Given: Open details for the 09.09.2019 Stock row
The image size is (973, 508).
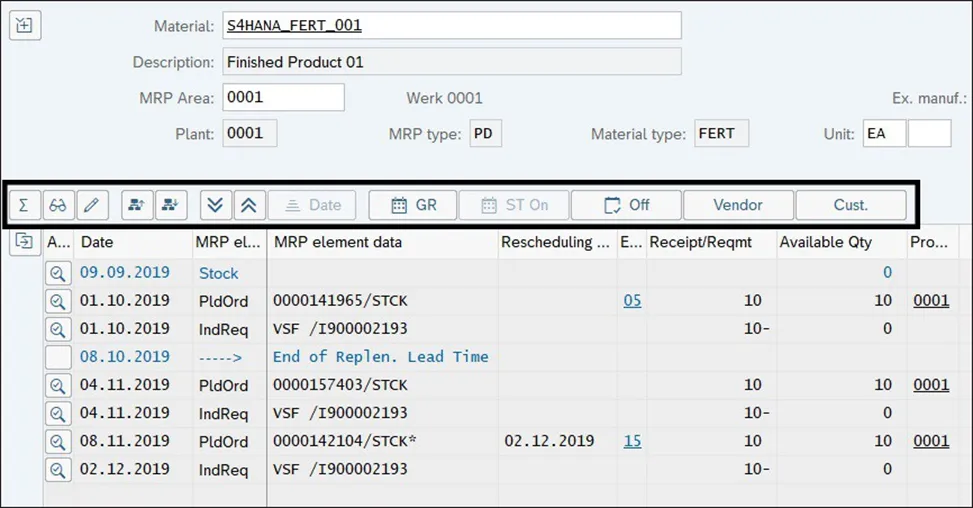Looking at the screenshot, I should 58,272.
